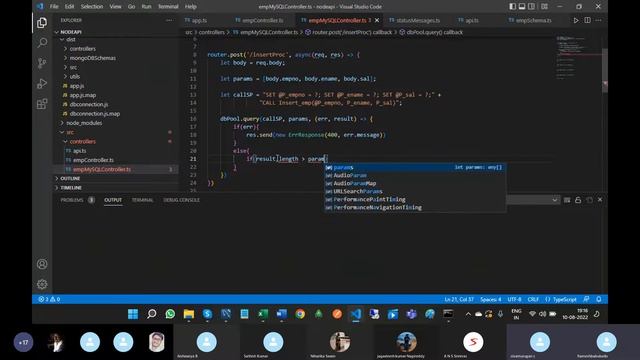The image size is (640, 360).
Task: Open the Terminal menu
Action: coord(168,7)
